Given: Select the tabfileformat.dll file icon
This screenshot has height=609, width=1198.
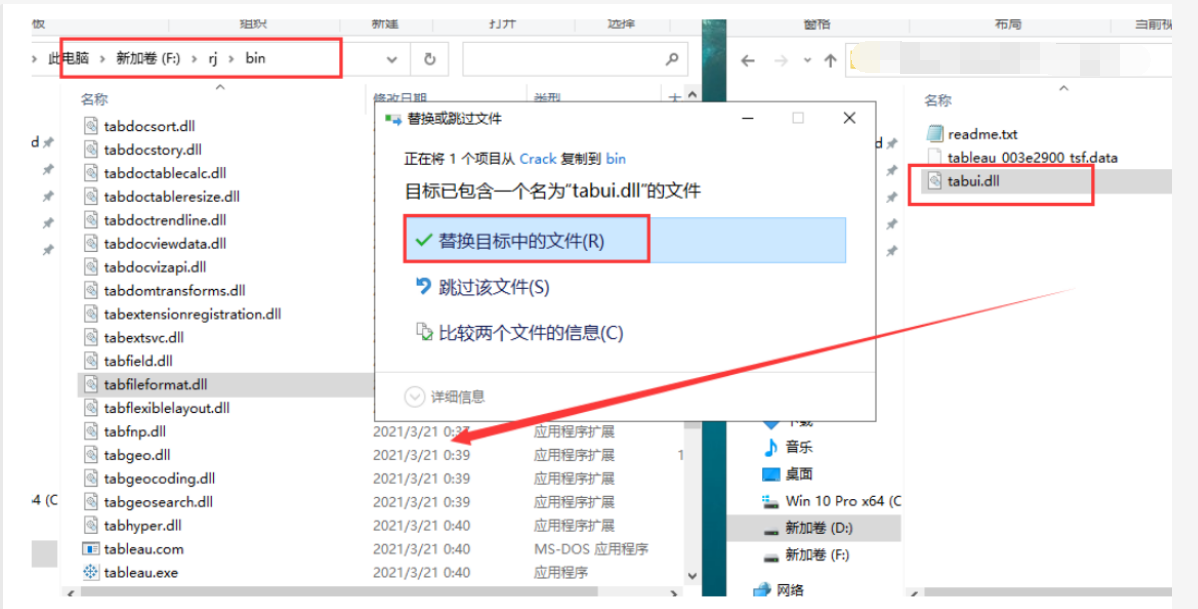Looking at the screenshot, I should click(x=91, y=384).
